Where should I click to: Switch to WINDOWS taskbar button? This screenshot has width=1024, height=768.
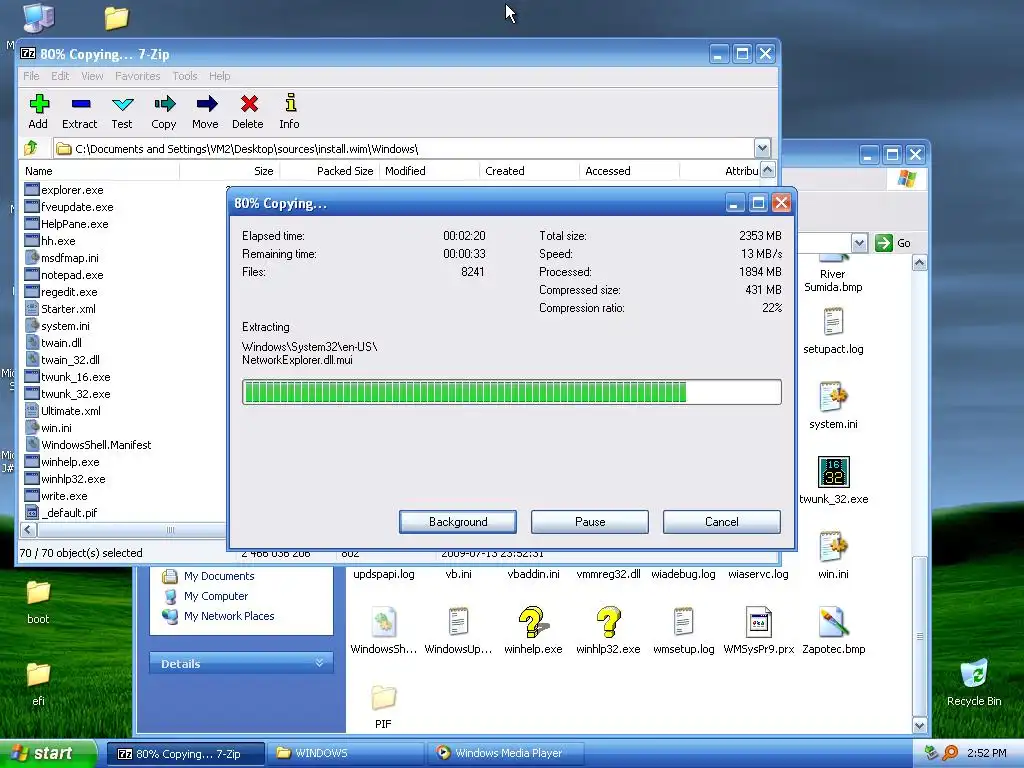point(347,753)
